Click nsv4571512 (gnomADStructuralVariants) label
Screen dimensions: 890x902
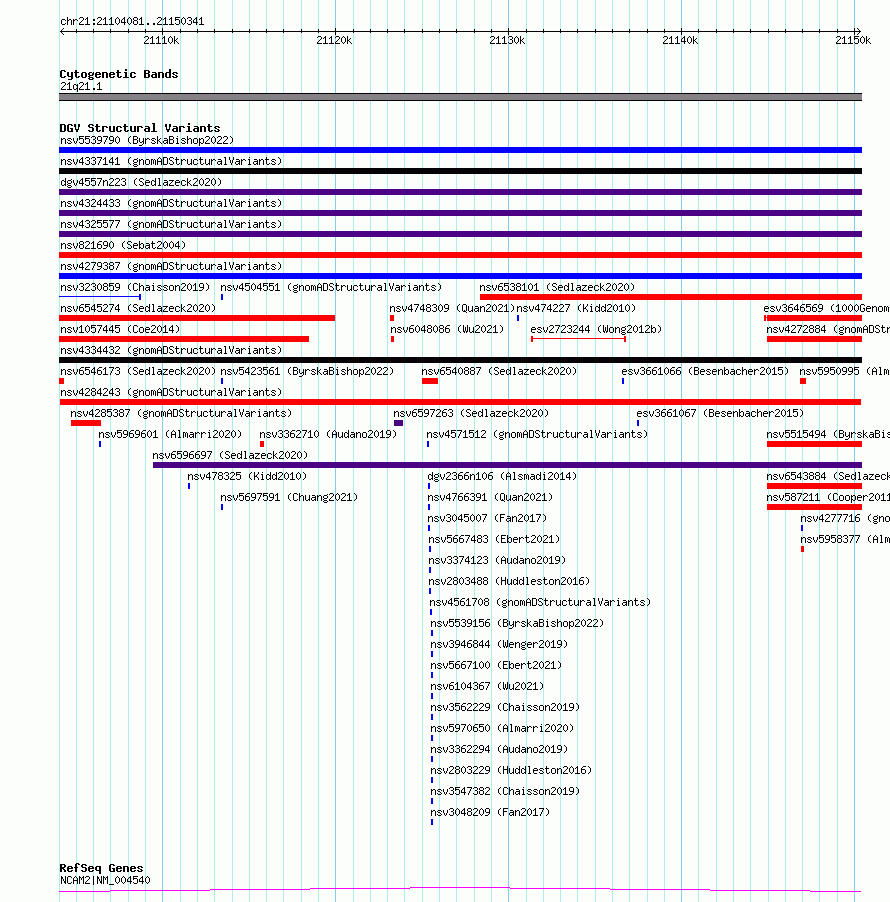pos(537,434)
